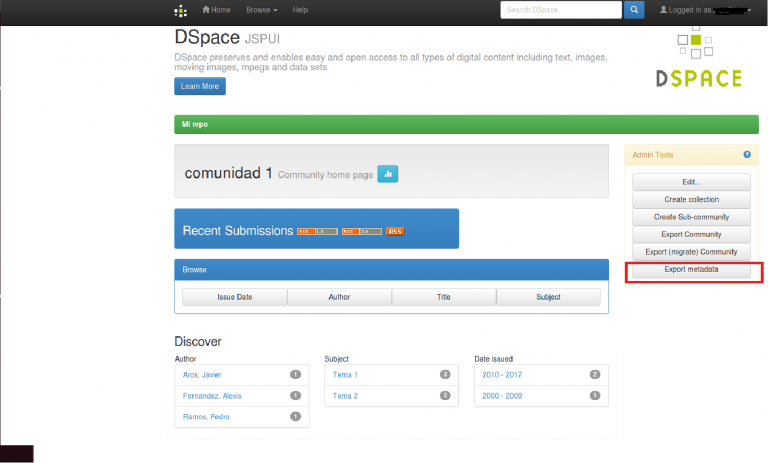Screen dimensions: 768x463
Task: Click the magnifier search button
Action: (x=634, y=10)
